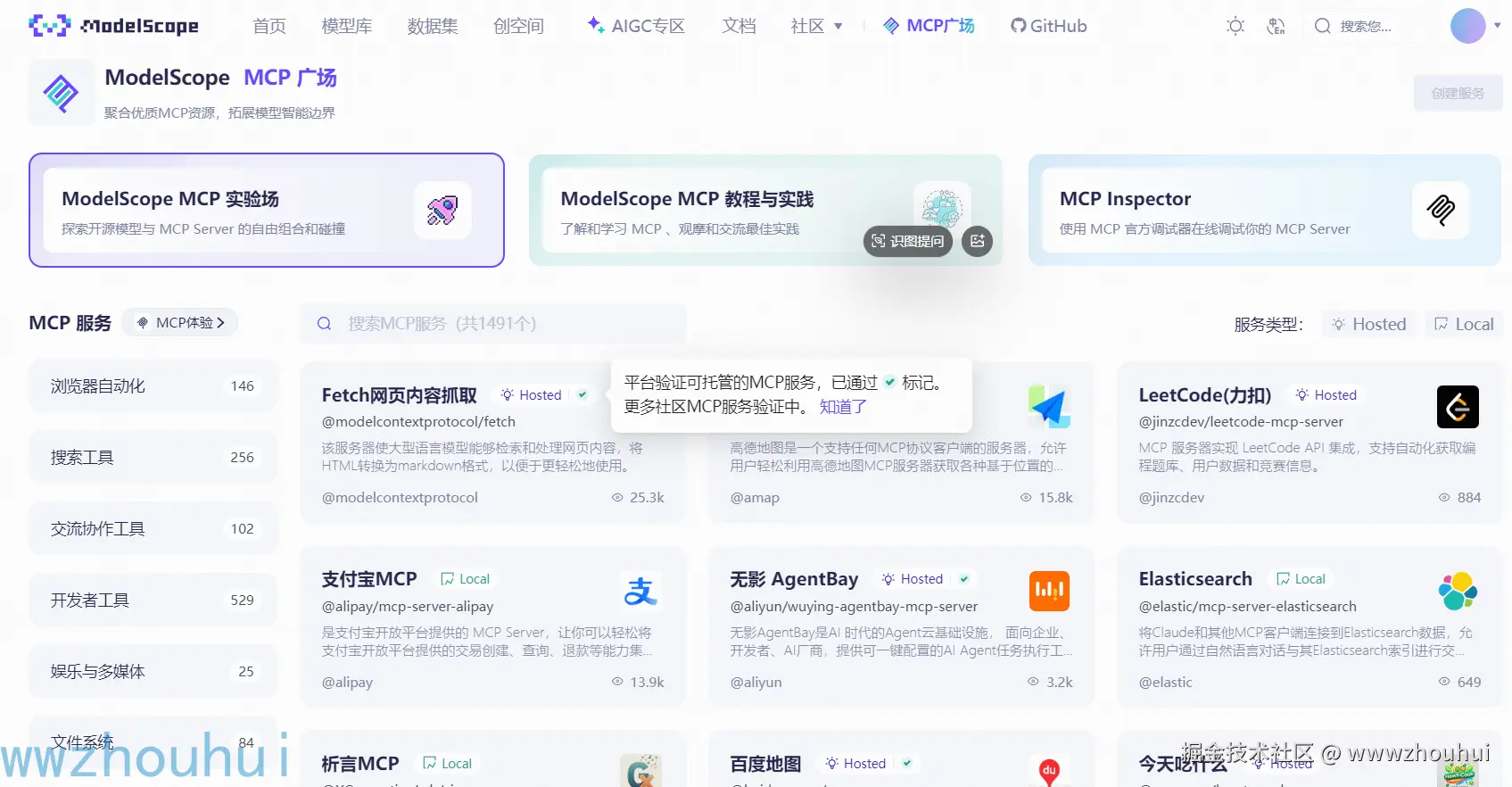Open the ModelScope MCP 实验场 card

click(267, 210)
